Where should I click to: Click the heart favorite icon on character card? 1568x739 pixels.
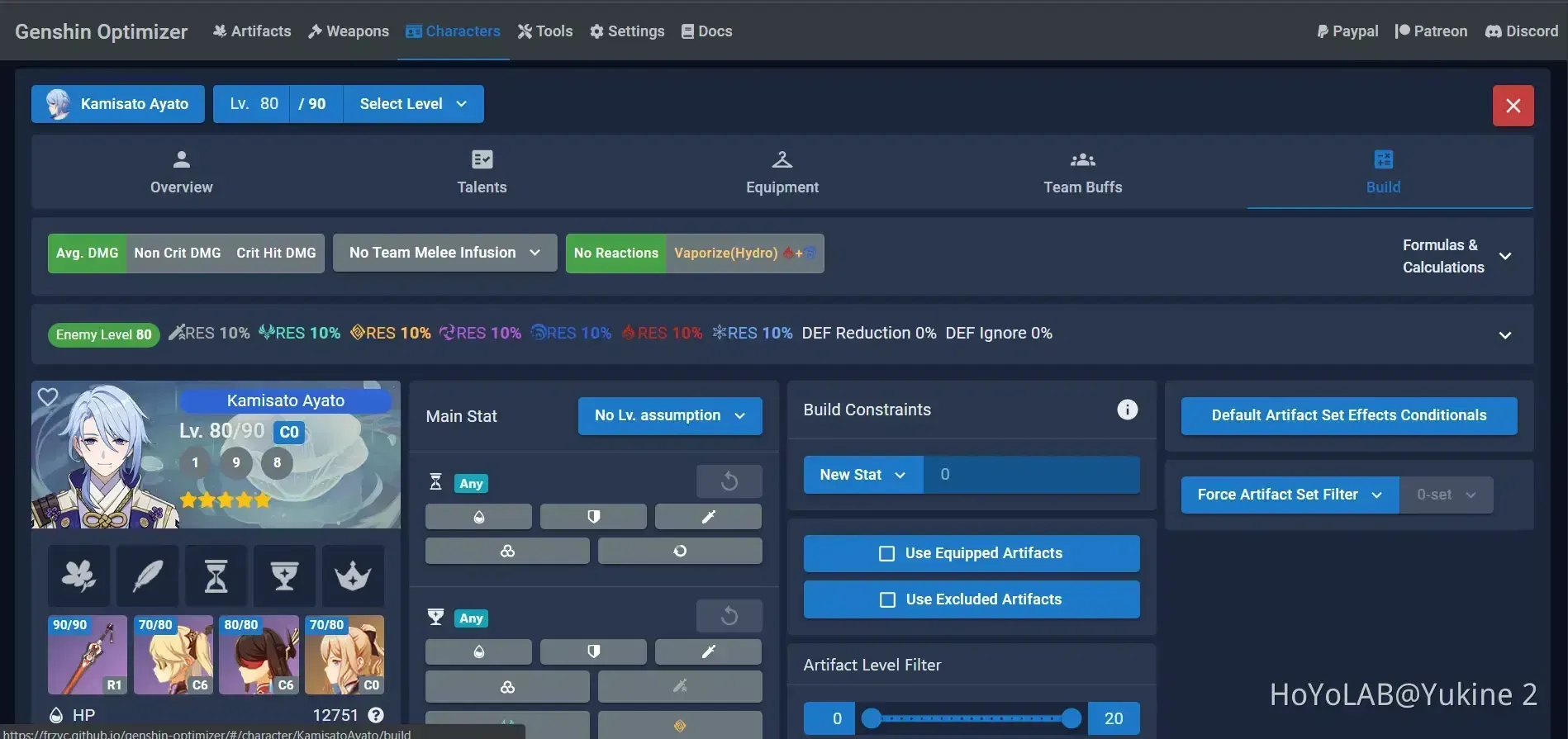(x=48, y=397)
